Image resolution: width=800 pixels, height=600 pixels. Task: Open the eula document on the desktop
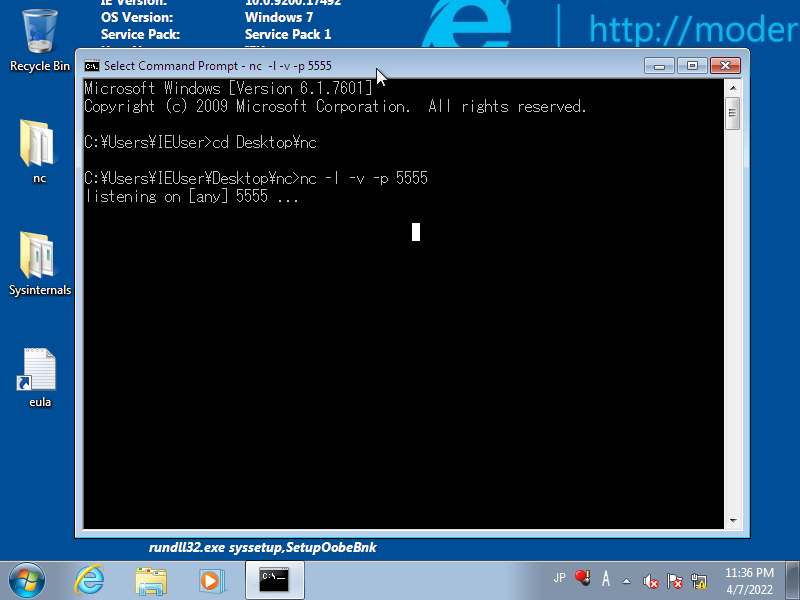[x=38, y=374]
